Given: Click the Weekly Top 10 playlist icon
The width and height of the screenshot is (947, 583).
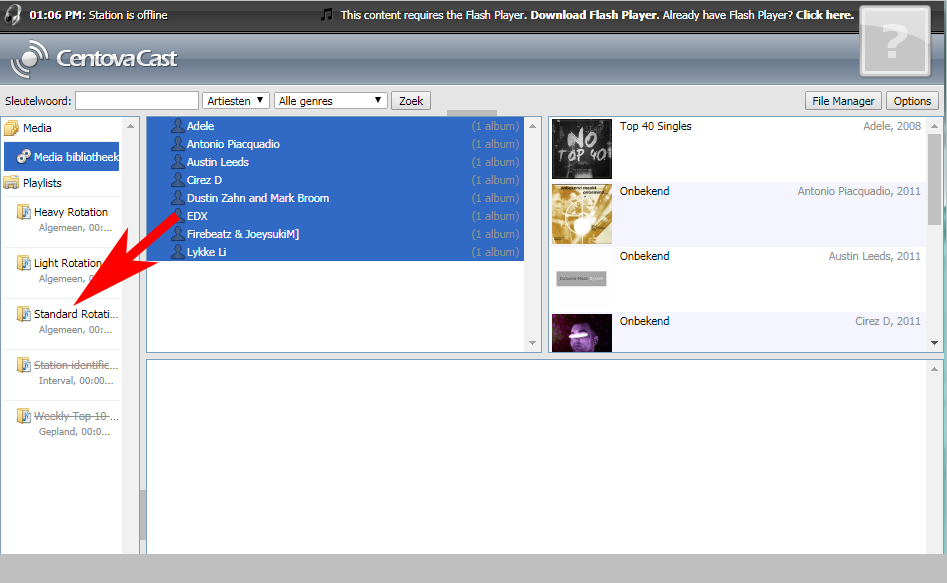Looking at the screenshot, I should (x=24, y=416).
